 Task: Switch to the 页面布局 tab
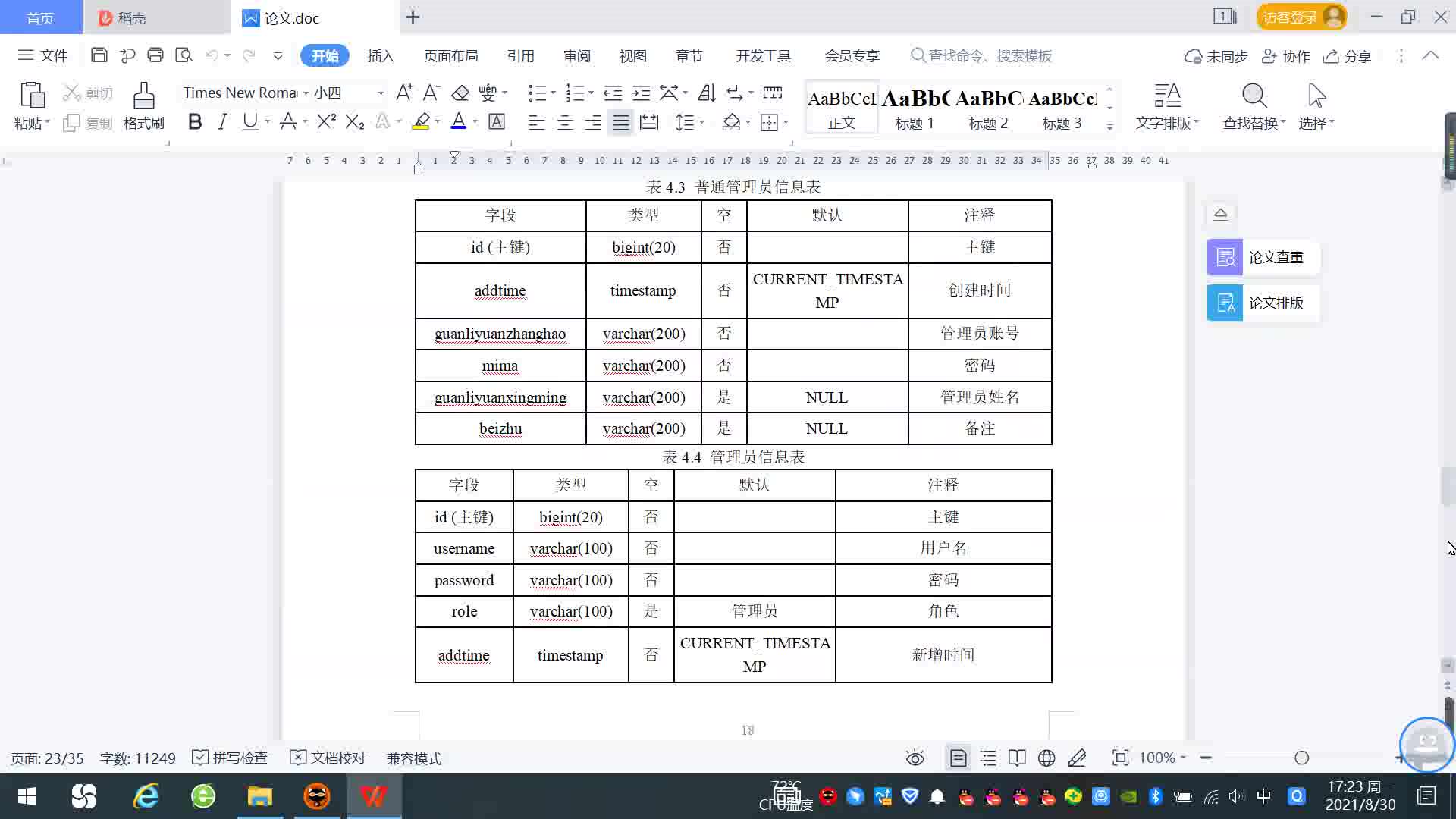450,56
